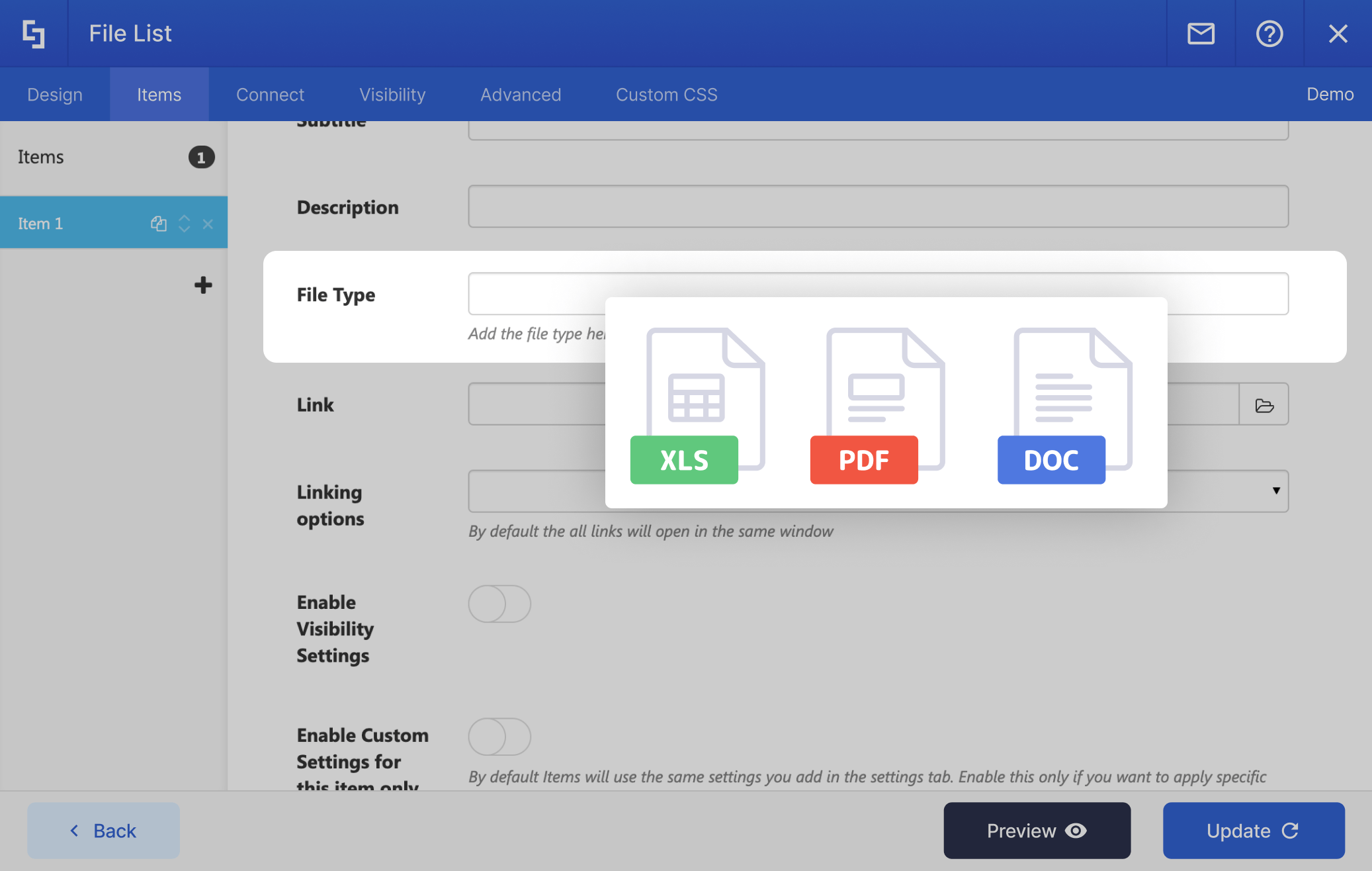The image size is (1372, 871).
Task: Click the mail envelope icon in header
Action: [x=1201, y=33]
